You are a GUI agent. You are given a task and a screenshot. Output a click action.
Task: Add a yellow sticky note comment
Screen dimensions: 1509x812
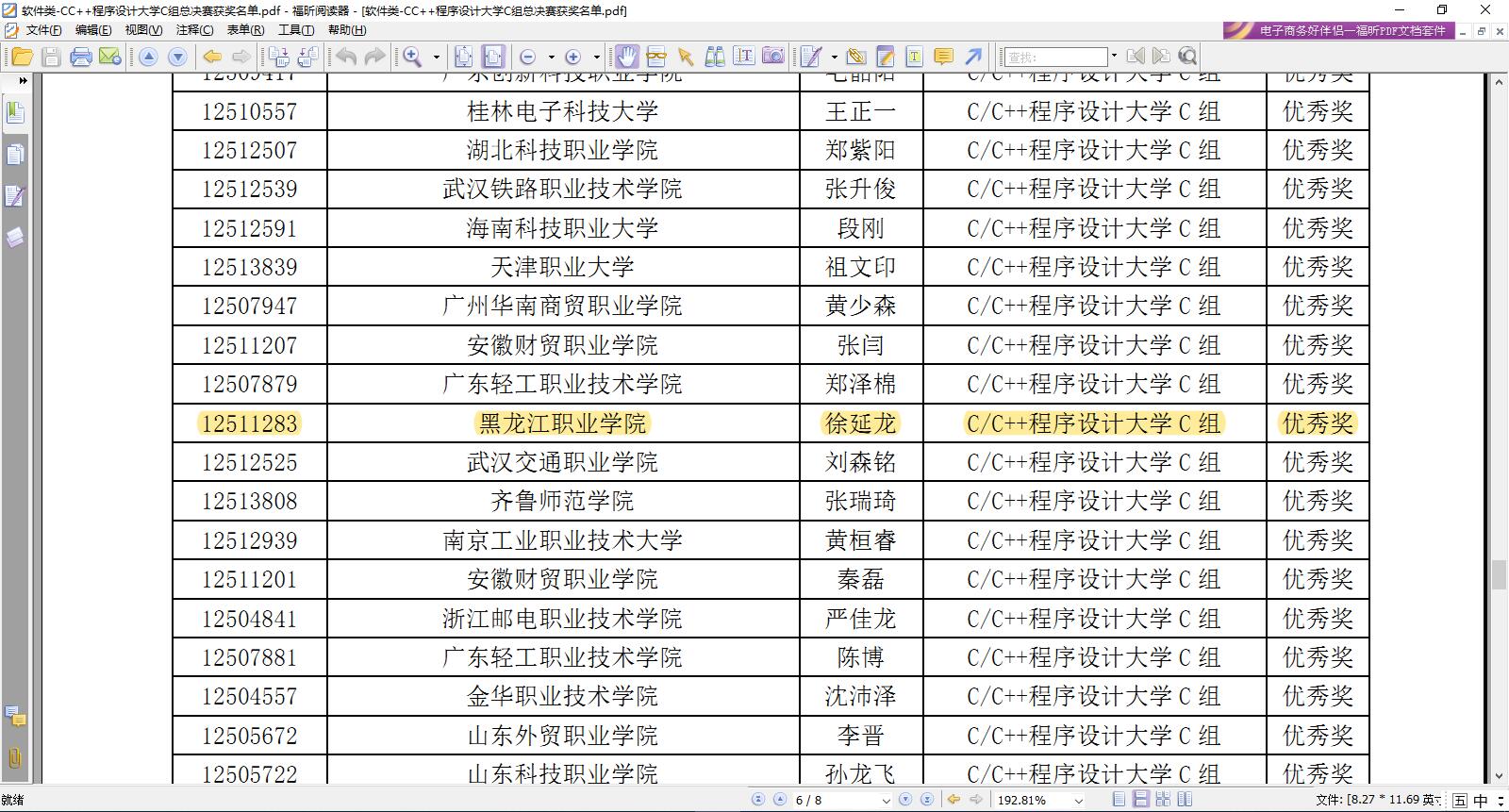click(943, 57)
